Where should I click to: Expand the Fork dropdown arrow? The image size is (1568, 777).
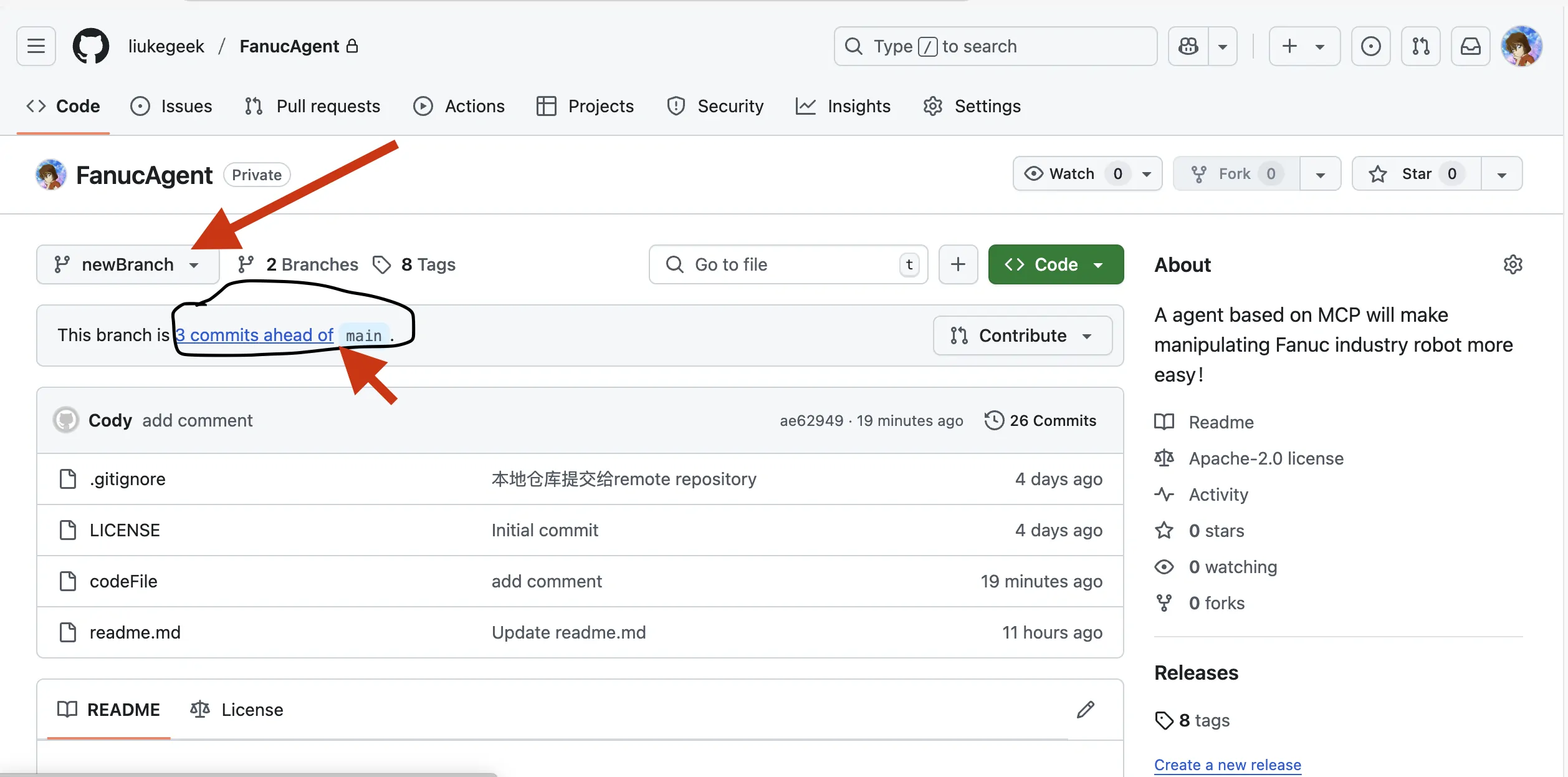click(x=1320, y=173)
